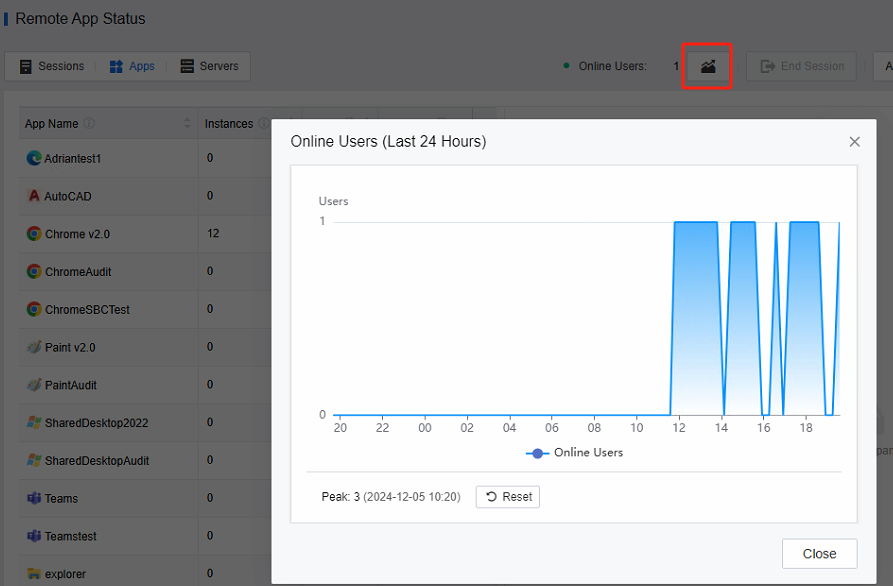
Task: Dismiss dialog with the X icon
Action: 854,142
